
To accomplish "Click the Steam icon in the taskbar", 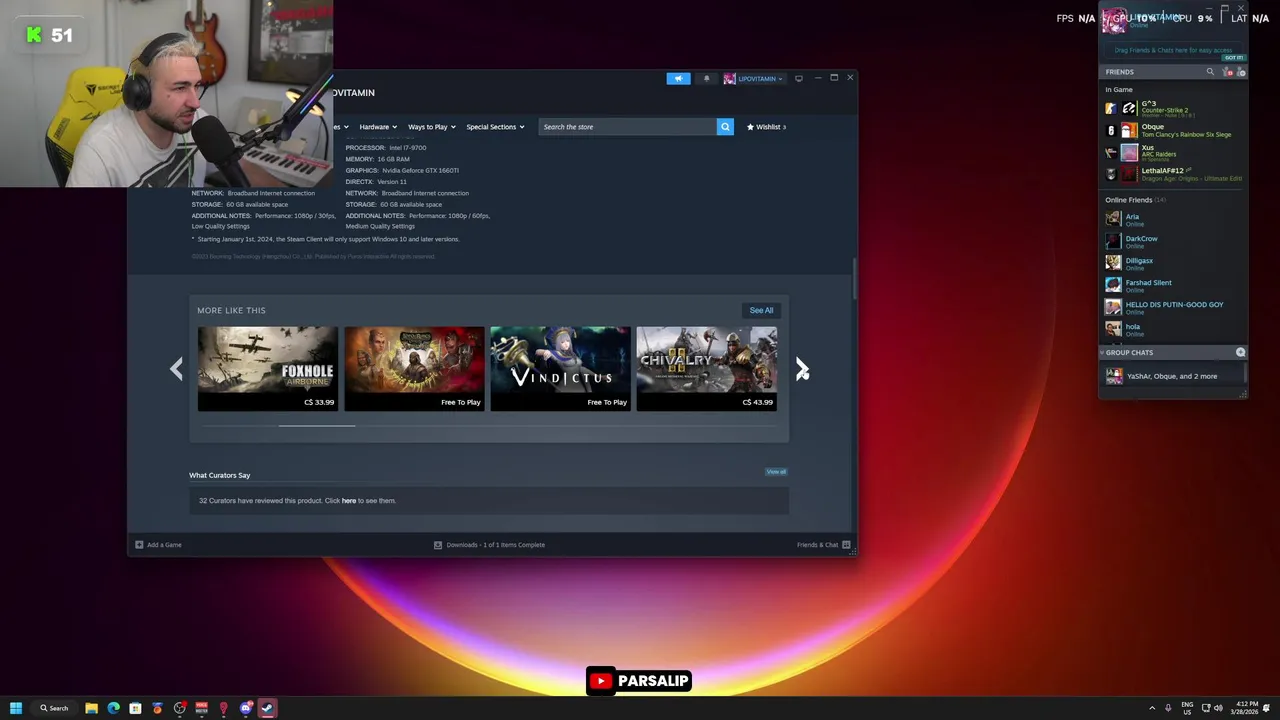I will click(x=267, y=708).
